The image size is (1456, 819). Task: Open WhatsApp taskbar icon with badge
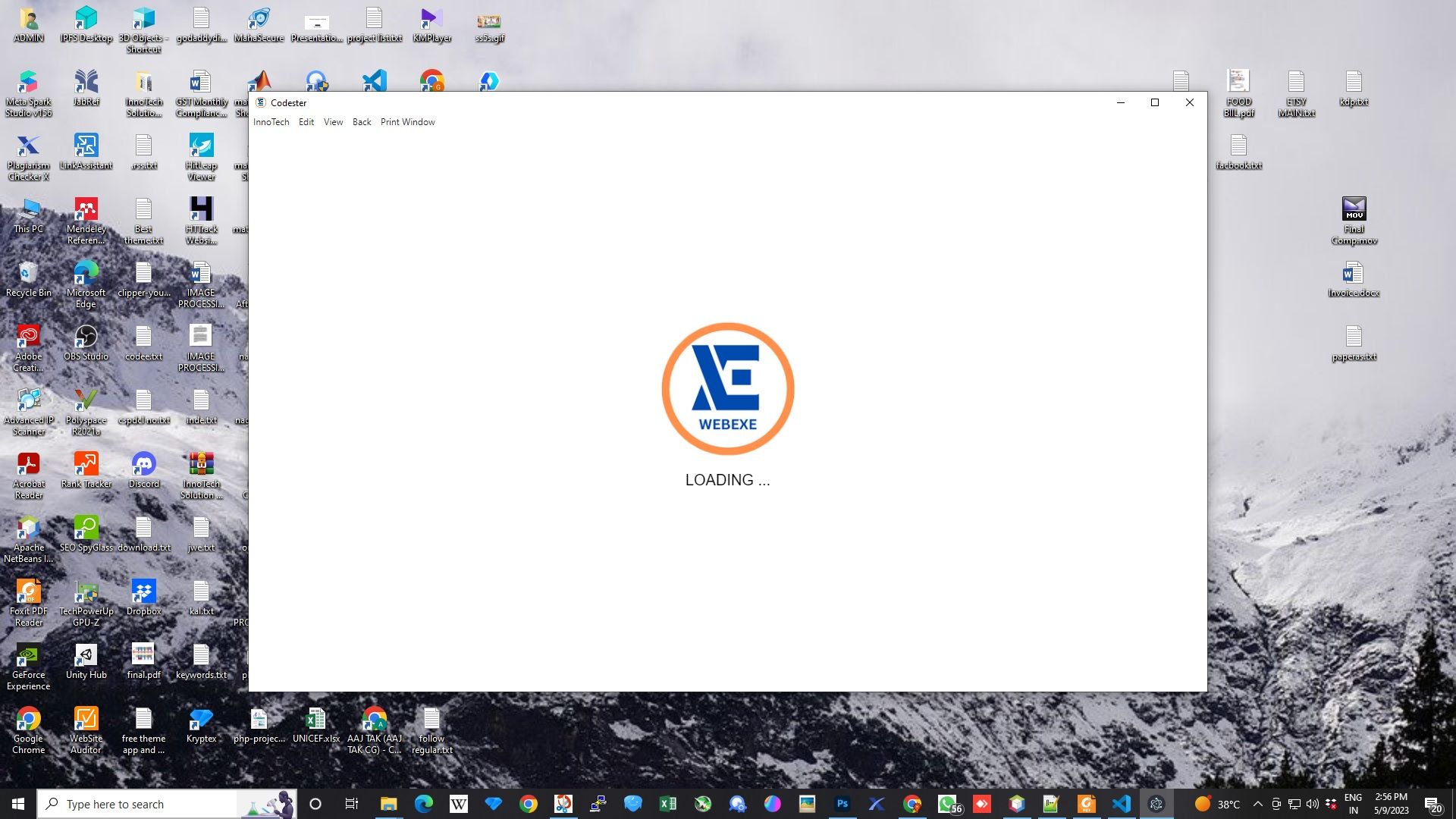pyautogui.click(x=947, y=804)
